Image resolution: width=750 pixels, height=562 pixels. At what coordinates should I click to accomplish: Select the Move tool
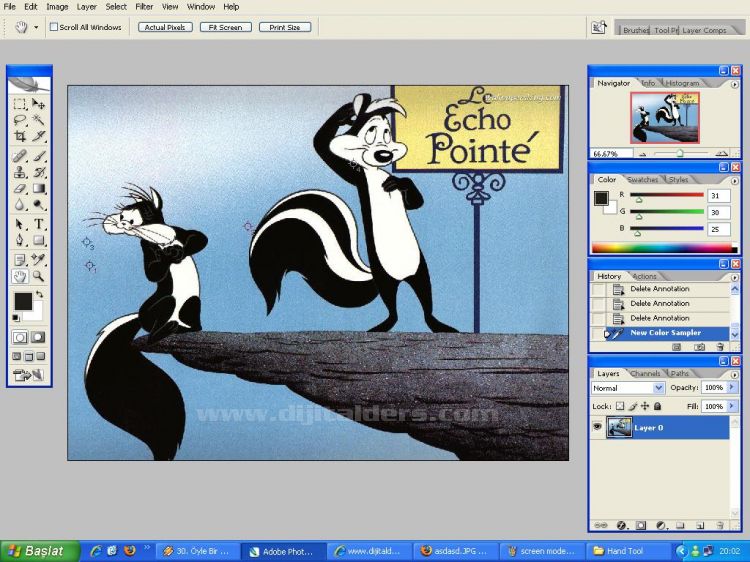click(x=38, y=104)
